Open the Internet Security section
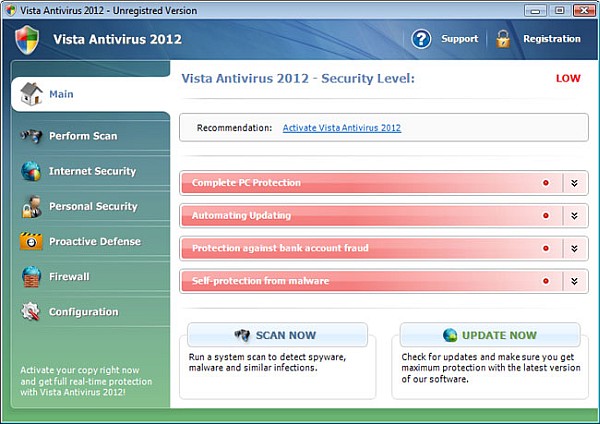 pos(92,171)
